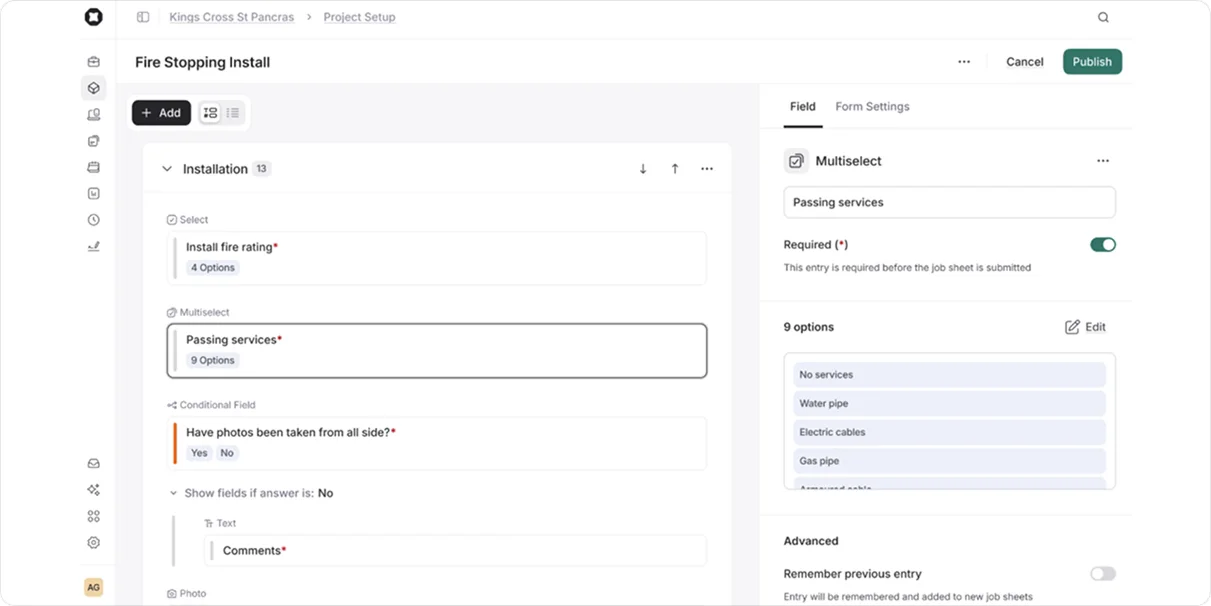Click the pencil icon next to Edit
This screenshot has height=606, width=1211.
(x=1072, y=327)
